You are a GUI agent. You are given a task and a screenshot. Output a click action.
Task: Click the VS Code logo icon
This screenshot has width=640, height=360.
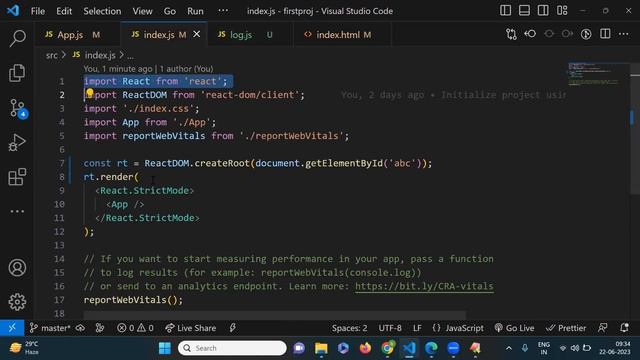(13, 11)
